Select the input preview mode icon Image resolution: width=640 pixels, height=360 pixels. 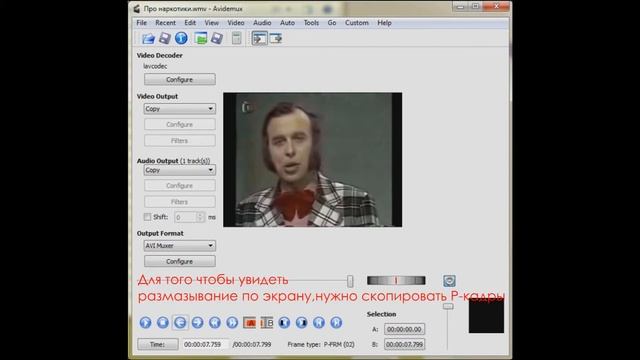[x=260, y=38]
